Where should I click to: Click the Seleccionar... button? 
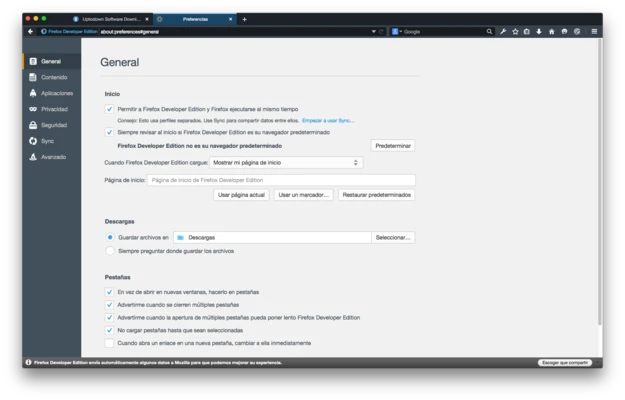coord(393,237)
